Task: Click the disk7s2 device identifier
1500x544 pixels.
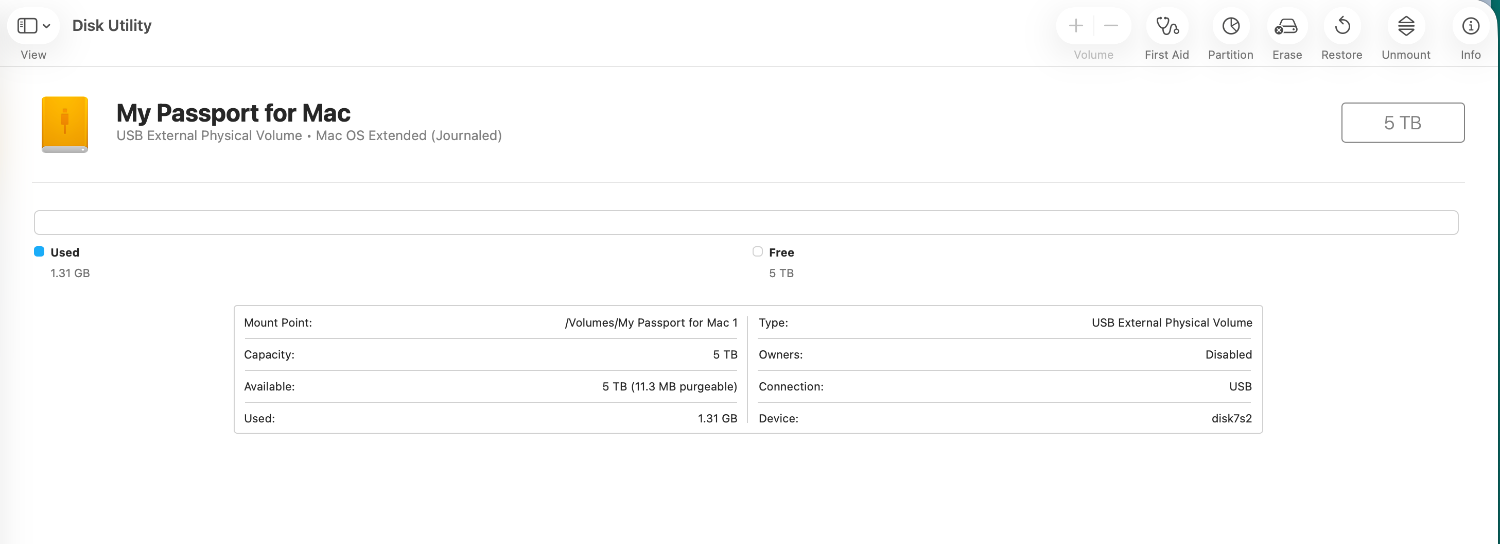Action: [x=1231, y=418]
